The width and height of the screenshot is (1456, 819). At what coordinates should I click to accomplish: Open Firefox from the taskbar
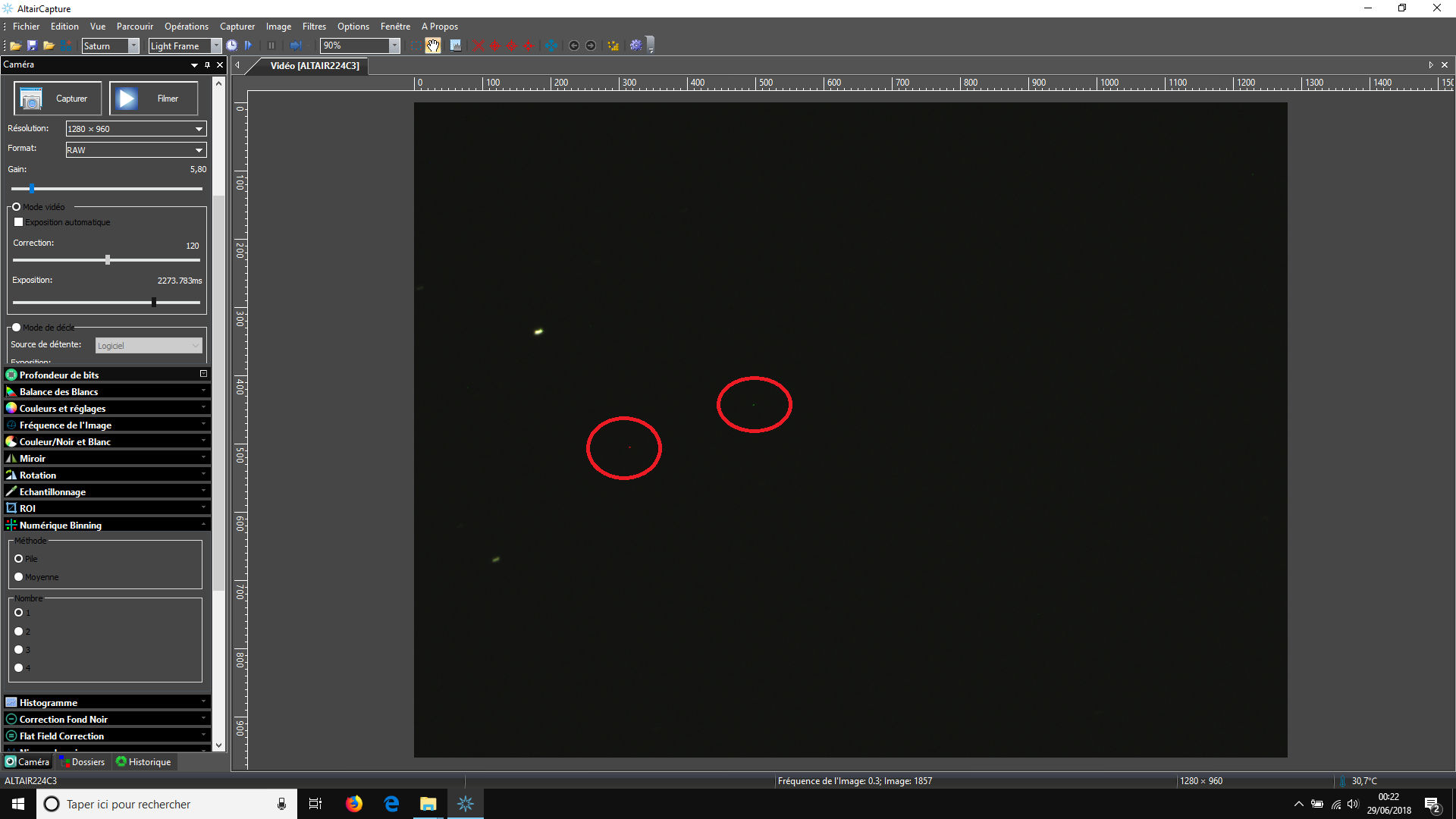pyautogui.click(x=354, y=804)
